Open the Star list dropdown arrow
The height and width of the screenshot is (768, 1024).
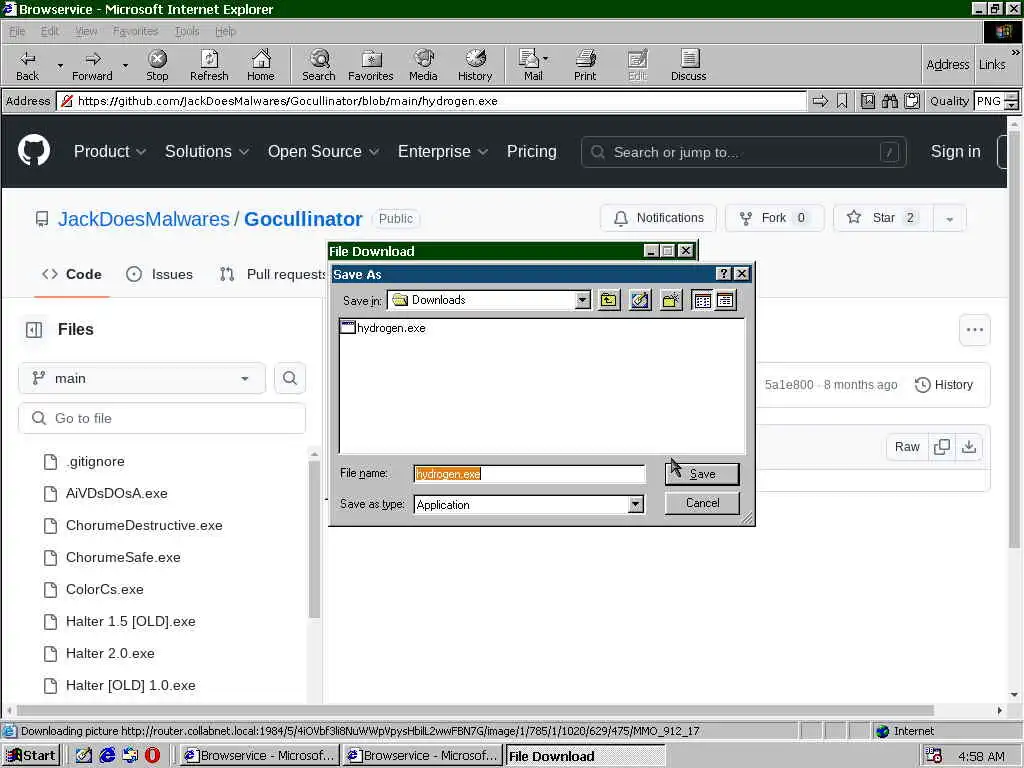coord(950,219)
